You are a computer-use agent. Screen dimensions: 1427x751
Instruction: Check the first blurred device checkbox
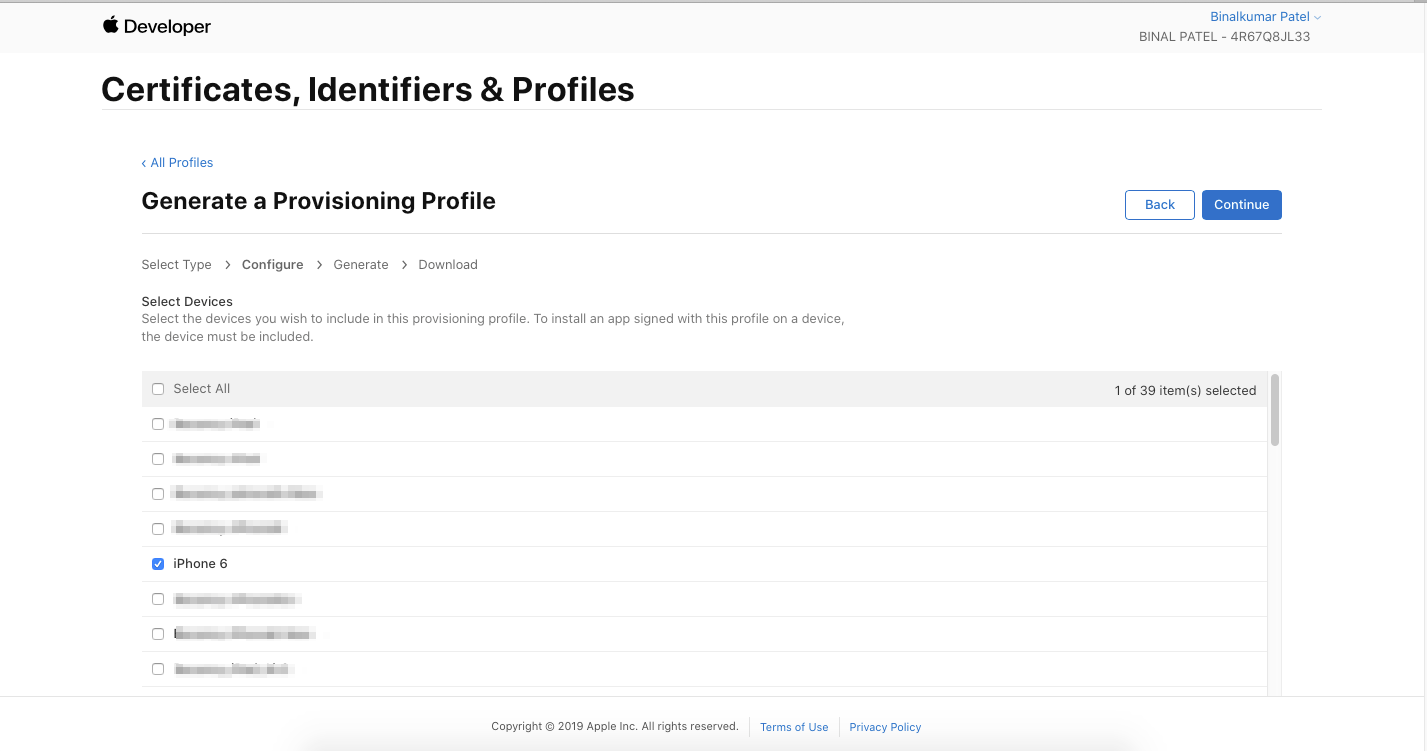tap(158, 424)
